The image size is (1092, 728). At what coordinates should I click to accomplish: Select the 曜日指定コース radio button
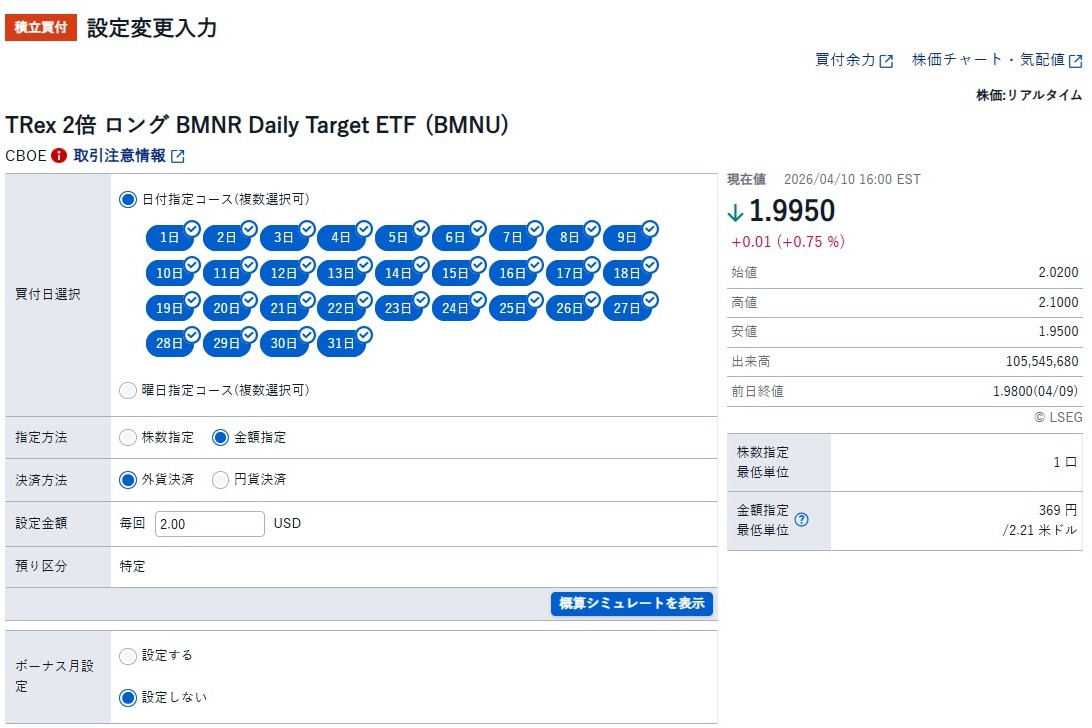point(128,390)
